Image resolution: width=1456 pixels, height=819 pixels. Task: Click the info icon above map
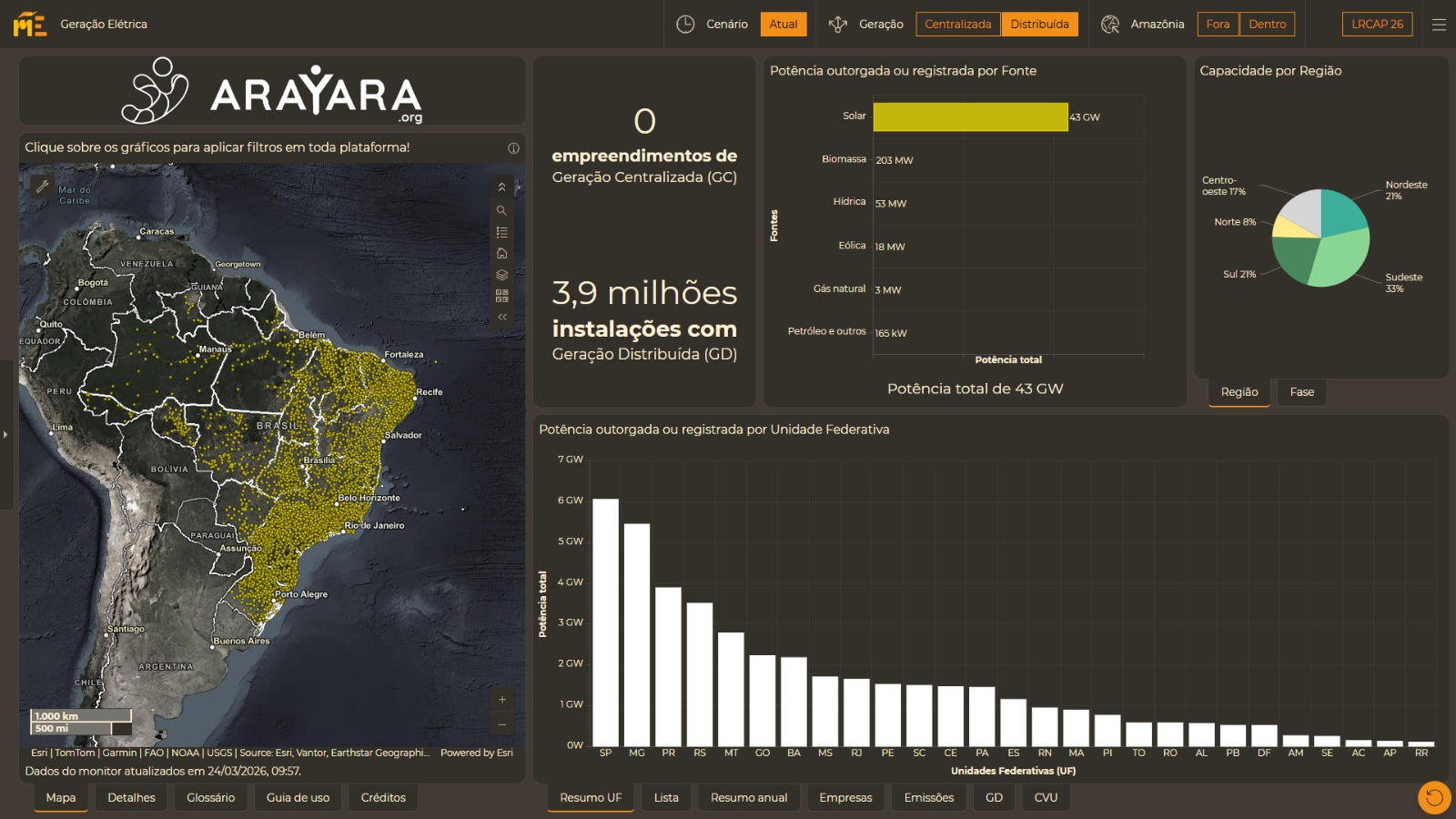(x=513, y=147)
